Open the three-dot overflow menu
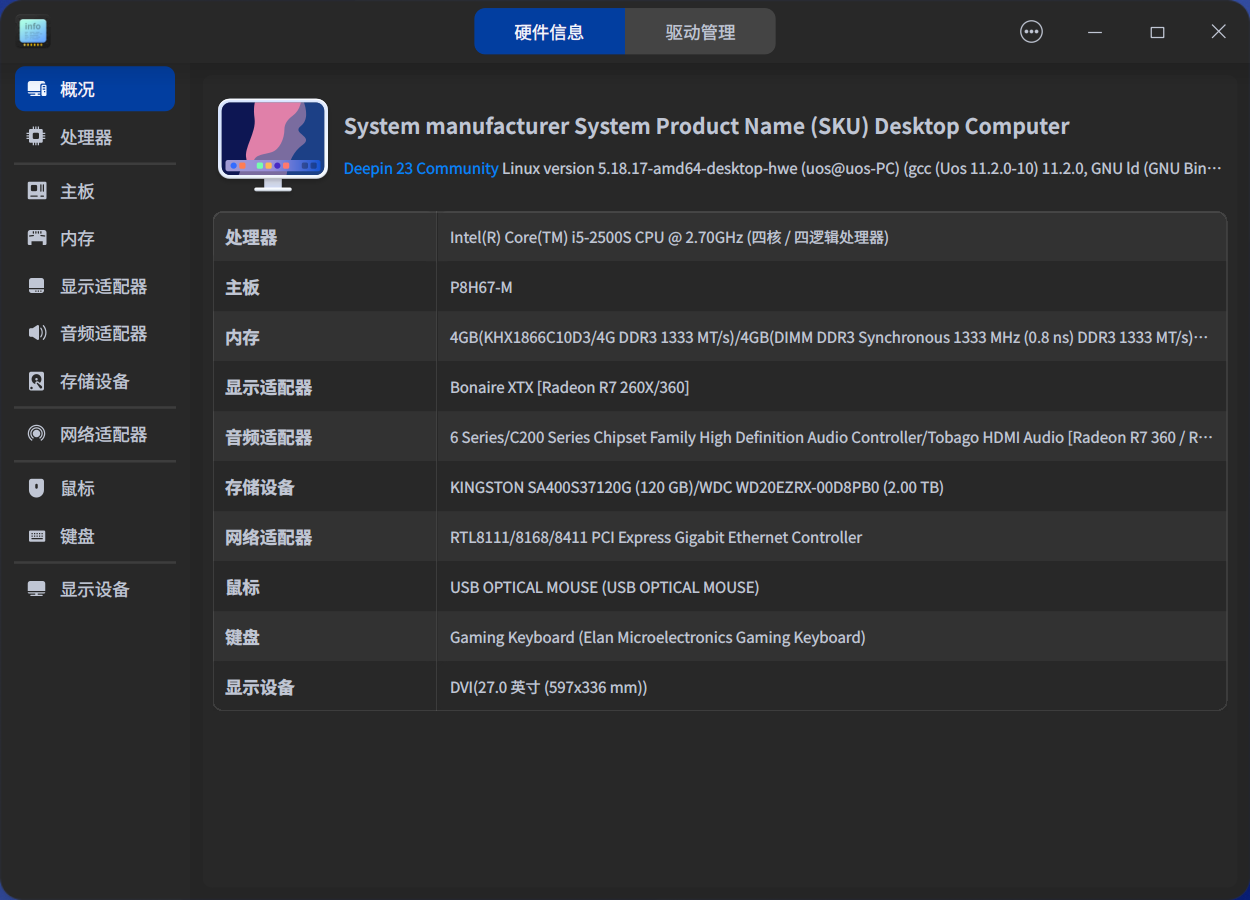This screenshot has width=1250, height=900. [x=1031, y=31]
